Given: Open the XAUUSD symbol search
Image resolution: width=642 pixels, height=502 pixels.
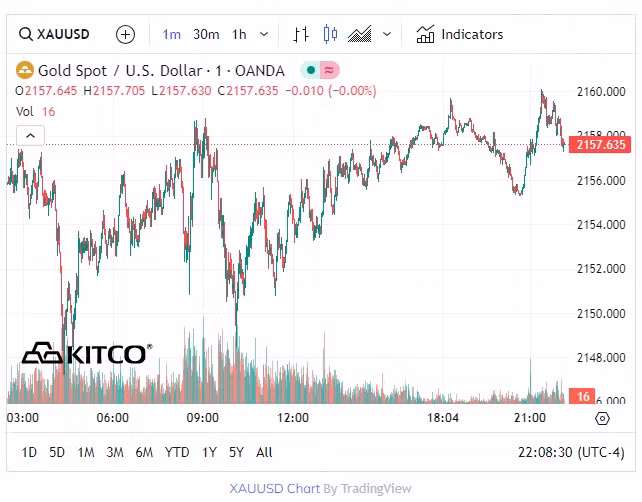Looking at the screenshot, I should (55, 34).
